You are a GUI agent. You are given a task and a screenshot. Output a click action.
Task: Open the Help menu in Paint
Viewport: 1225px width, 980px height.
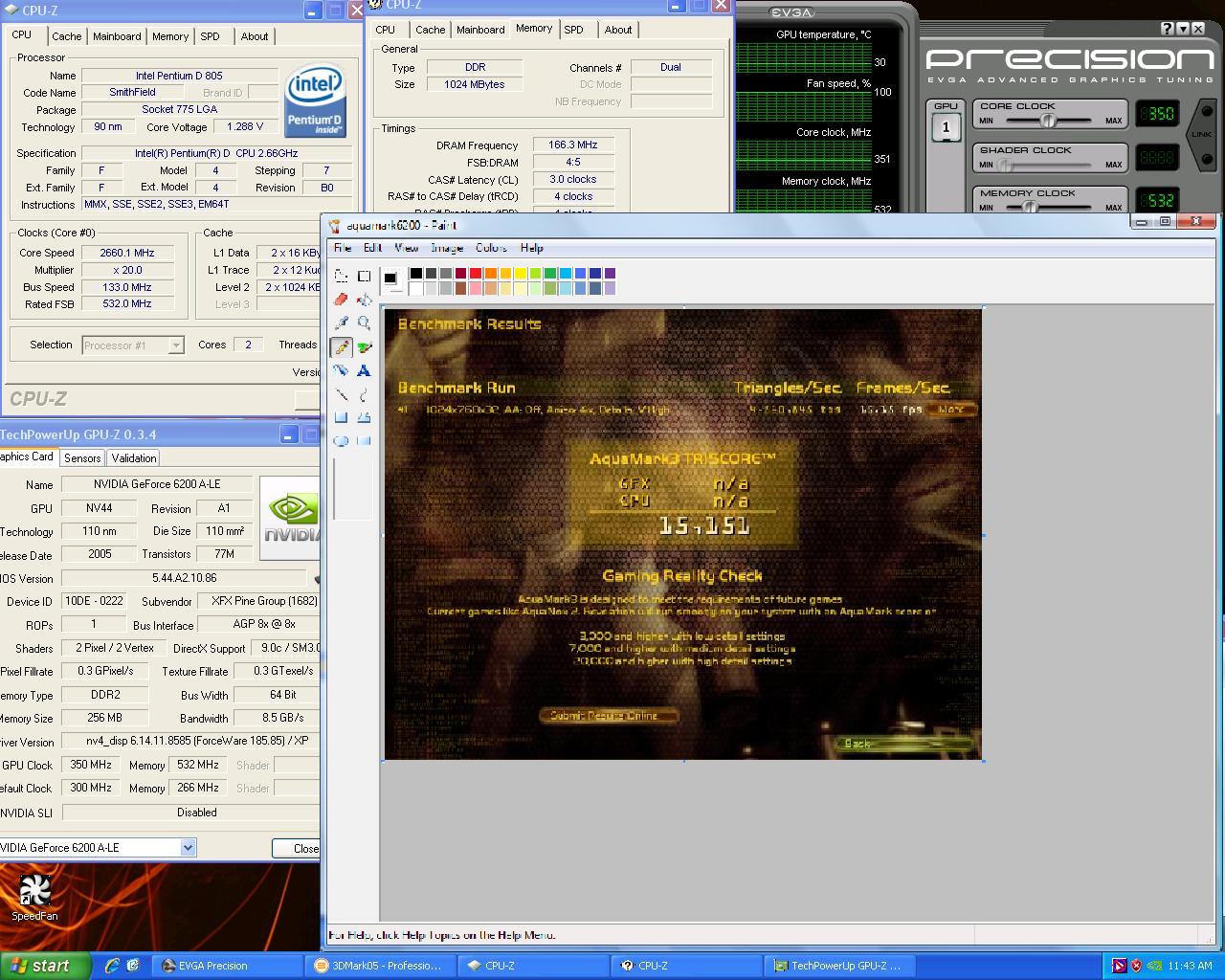click(531, 248)
